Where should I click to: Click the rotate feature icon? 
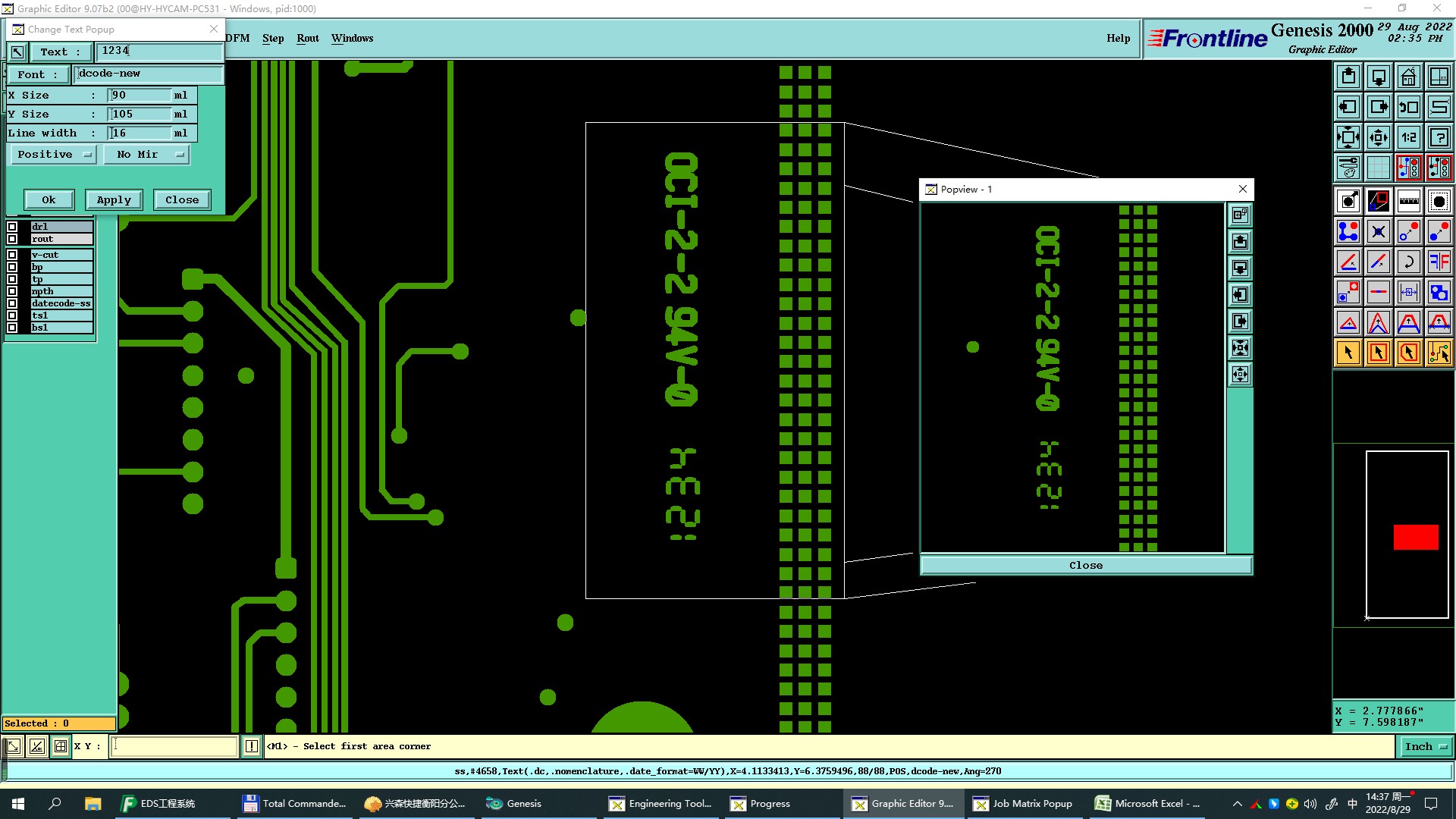click(1408, 262)
